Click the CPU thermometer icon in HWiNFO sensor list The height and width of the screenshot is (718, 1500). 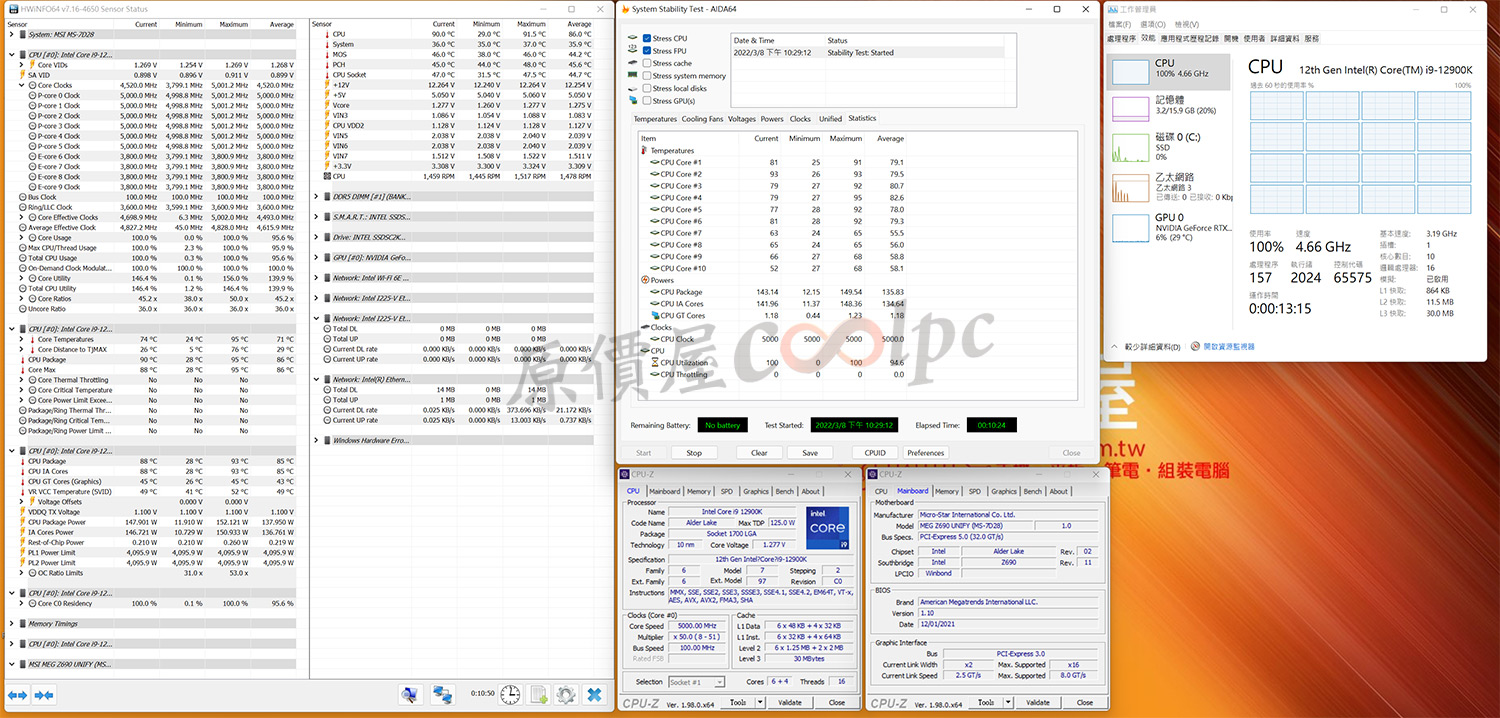coord(326,34)
